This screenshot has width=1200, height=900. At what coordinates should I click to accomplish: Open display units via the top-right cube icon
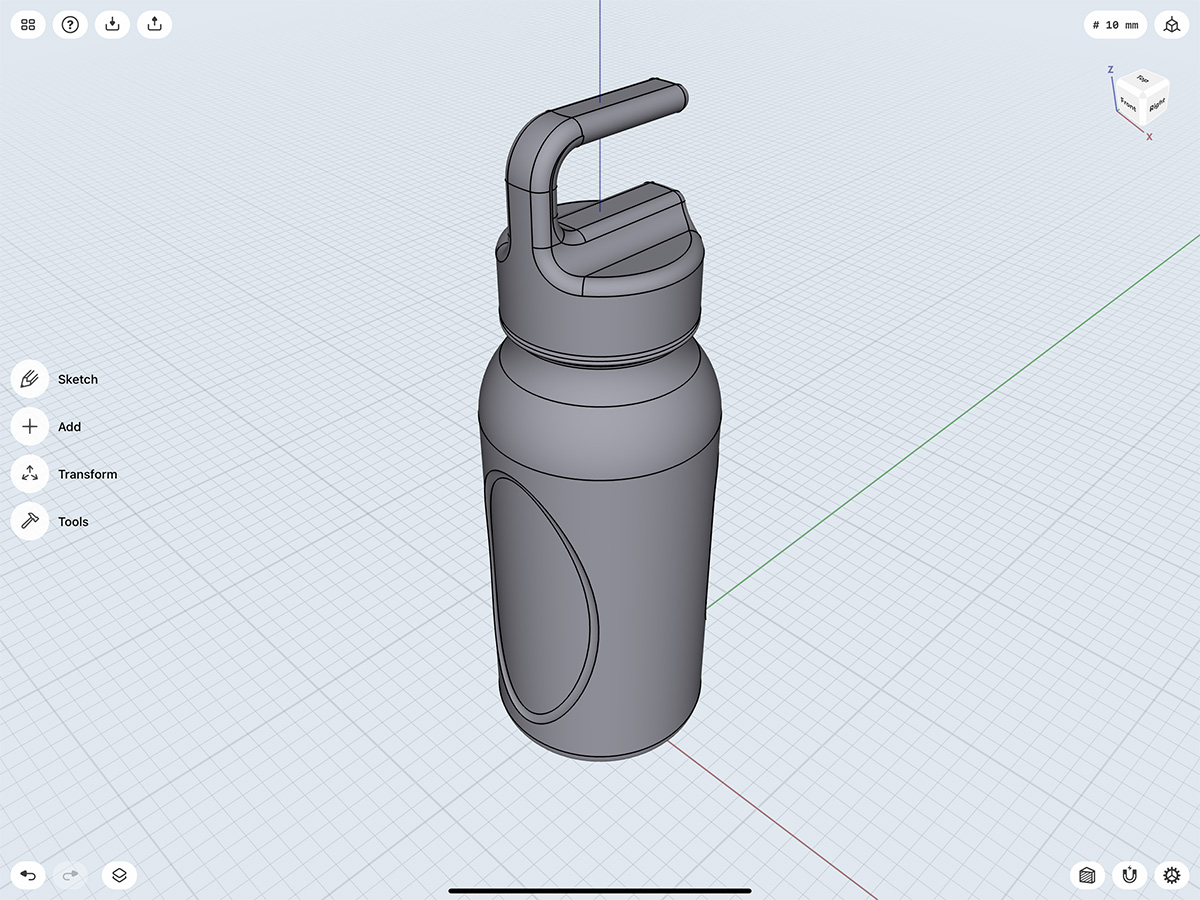(x=1171, y=24)
